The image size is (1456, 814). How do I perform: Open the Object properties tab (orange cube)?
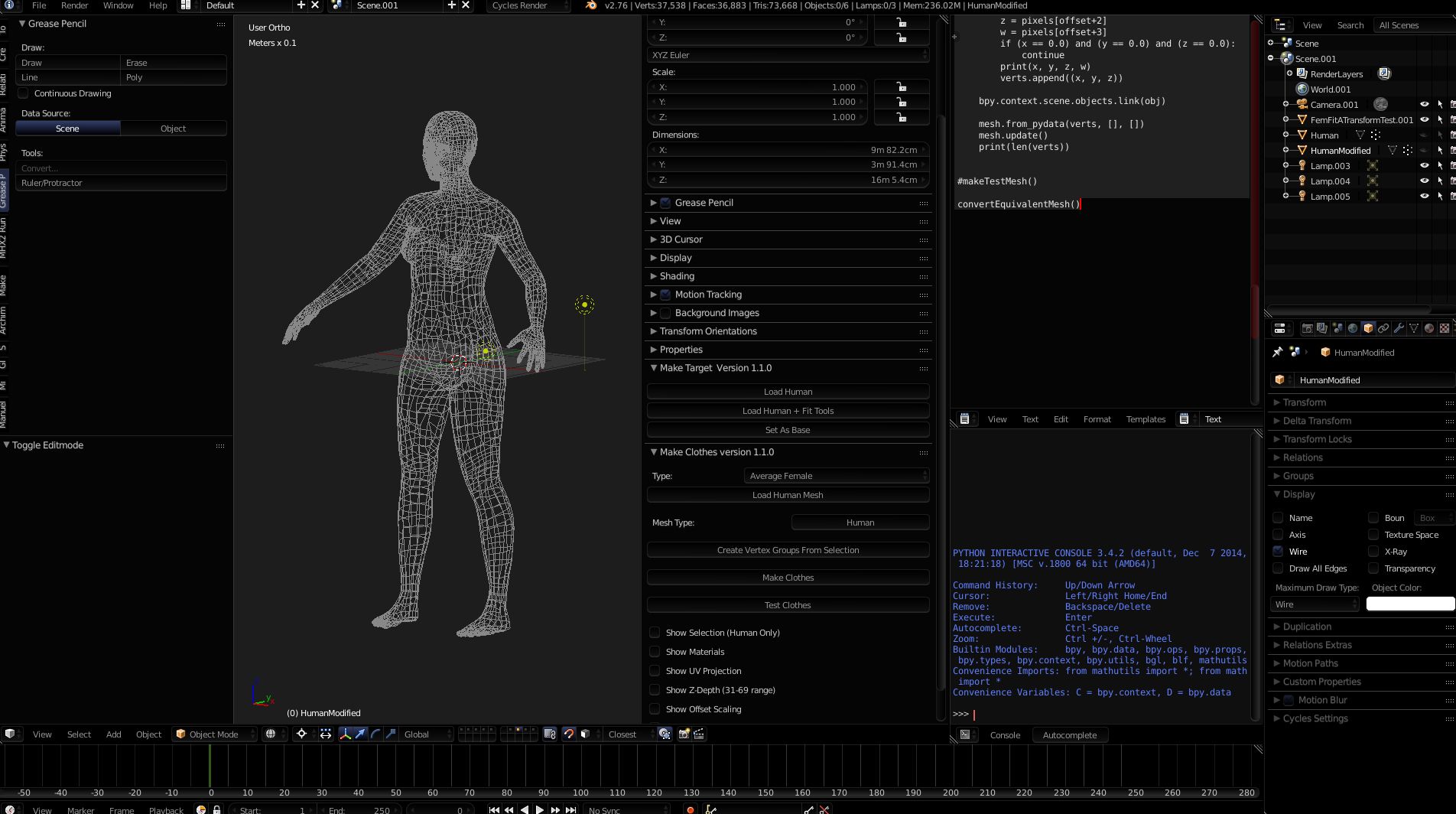tap(1368, 328)
